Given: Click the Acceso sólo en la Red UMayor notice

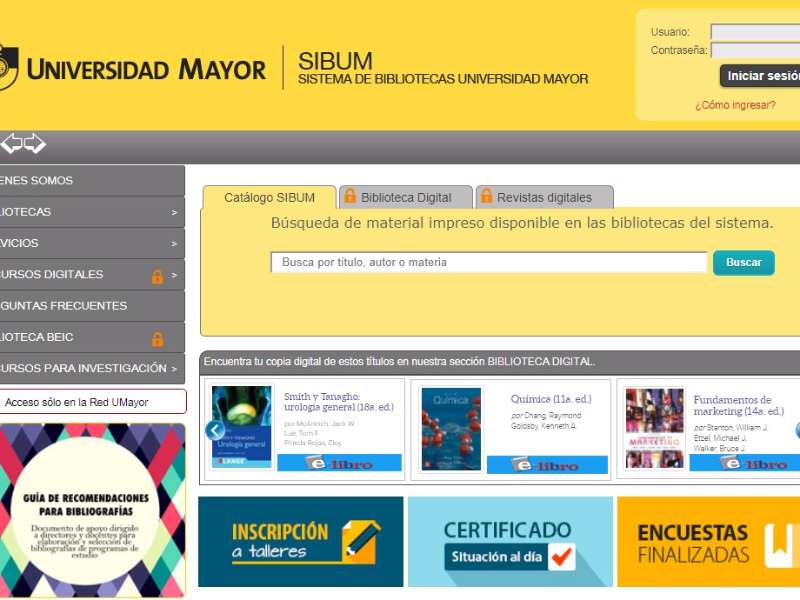Looking at the screenshot, I should tap(93, 402).
